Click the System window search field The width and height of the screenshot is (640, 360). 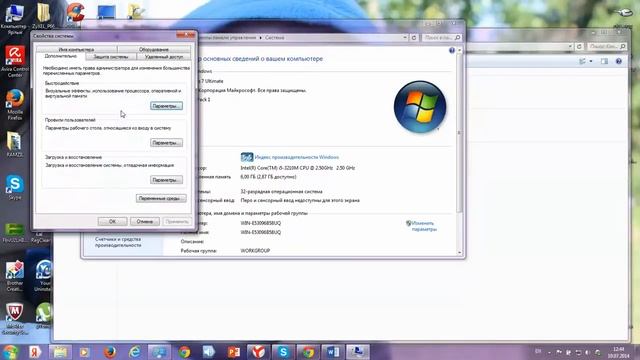(x=441, y=38)
